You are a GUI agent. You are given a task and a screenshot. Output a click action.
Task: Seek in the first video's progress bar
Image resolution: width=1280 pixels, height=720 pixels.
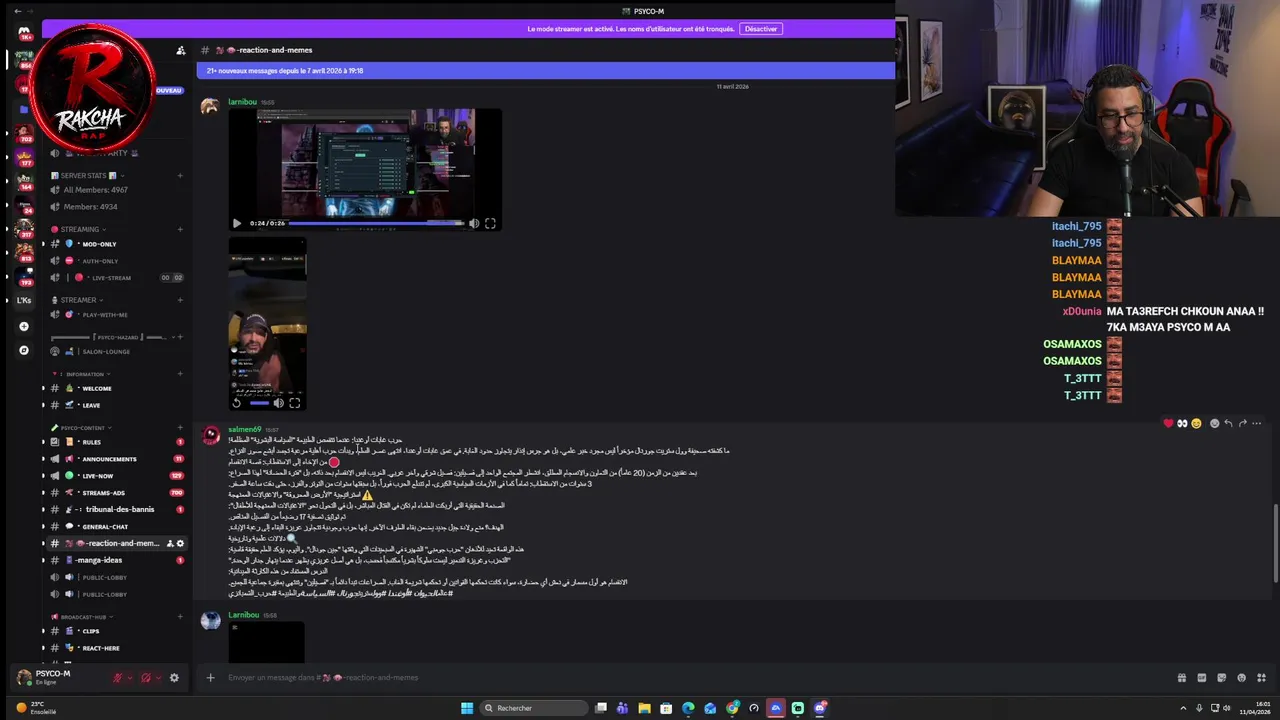tap(376, 223)
